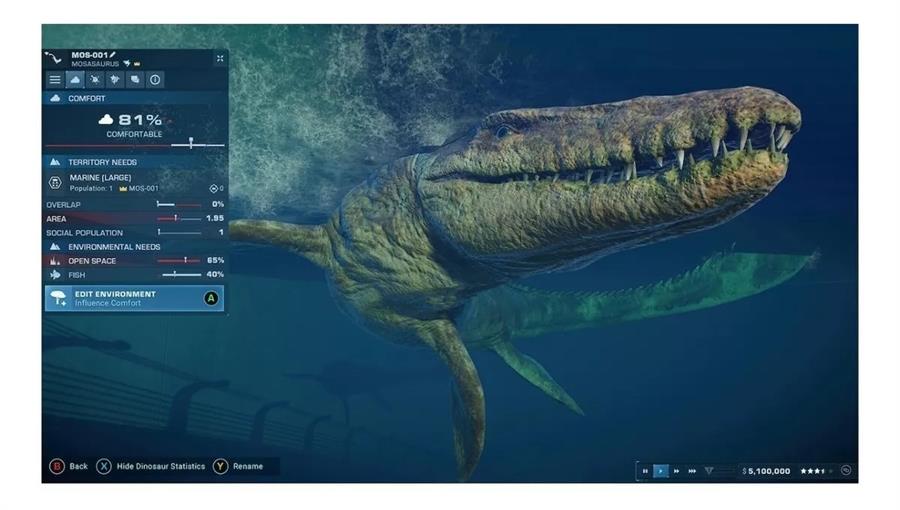900x510 pixels.
Task: Pause the game with the pause control
Action: point(645,471)
